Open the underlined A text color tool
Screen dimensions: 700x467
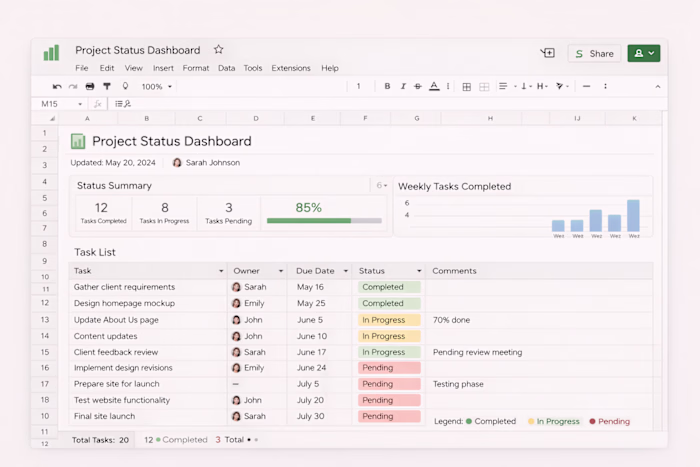pos(434,86)
